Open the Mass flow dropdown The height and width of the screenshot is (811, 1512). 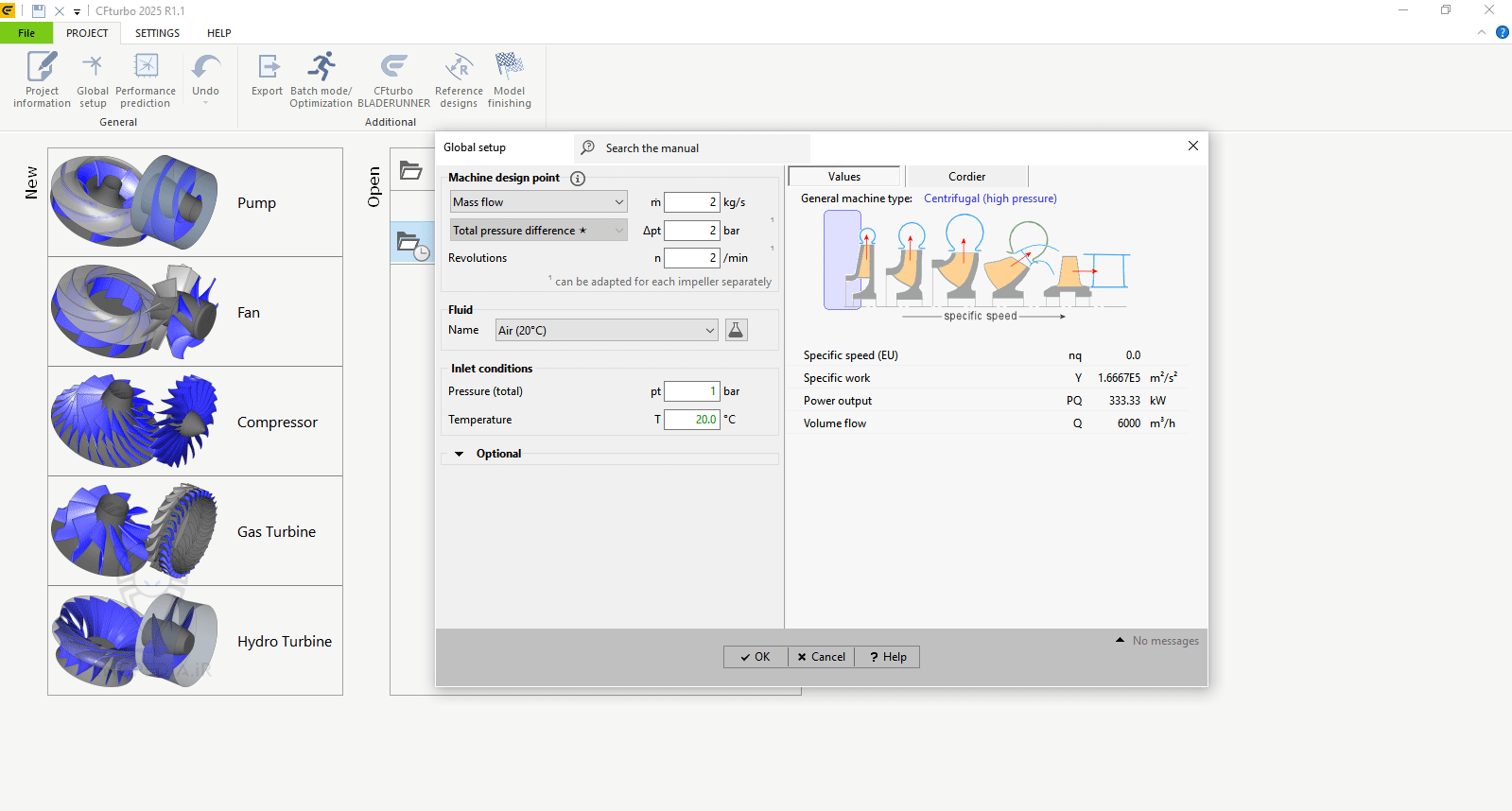pyautogui.click(x=539, y=202)
